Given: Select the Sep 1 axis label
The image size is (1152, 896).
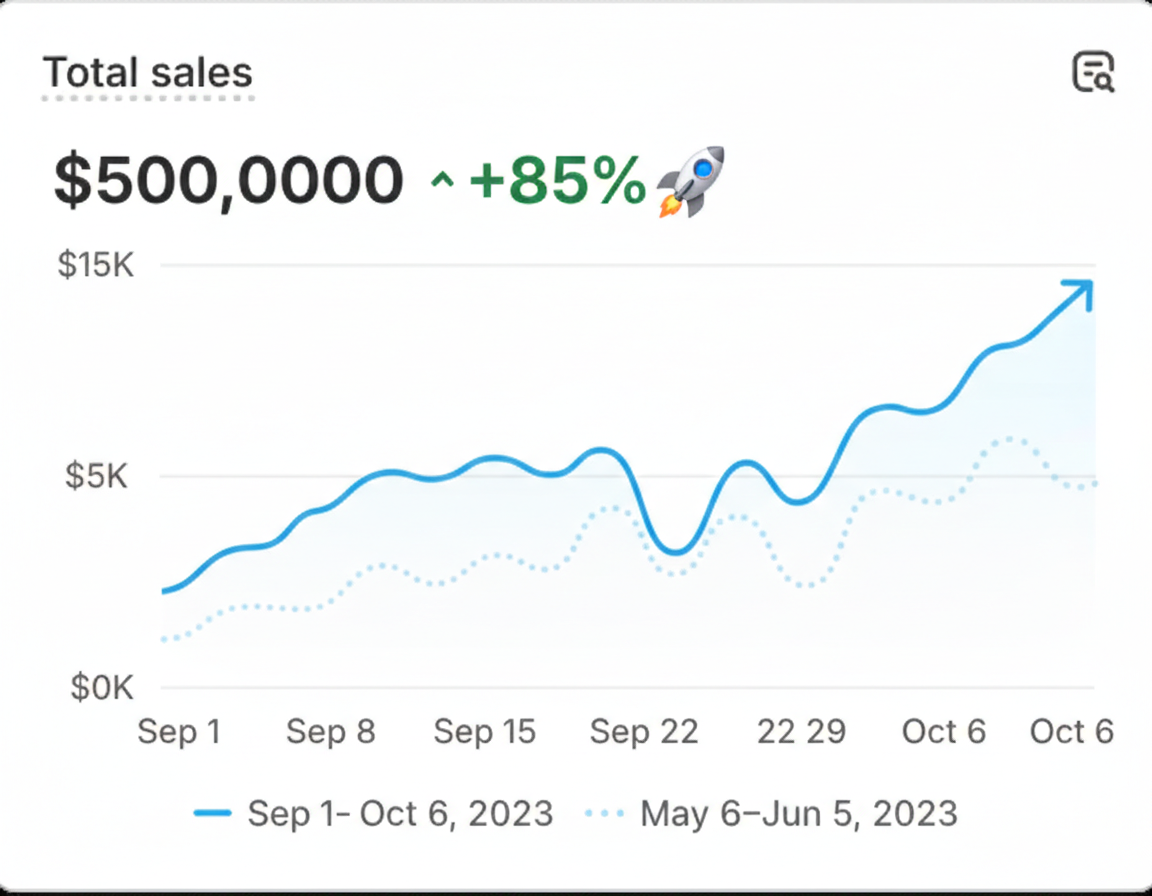Looking at the screenshot, I should click(179, 732).
